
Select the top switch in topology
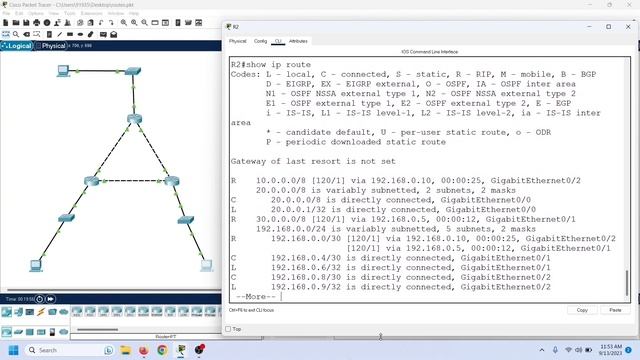pyautogui.click(x=133, y=71)
